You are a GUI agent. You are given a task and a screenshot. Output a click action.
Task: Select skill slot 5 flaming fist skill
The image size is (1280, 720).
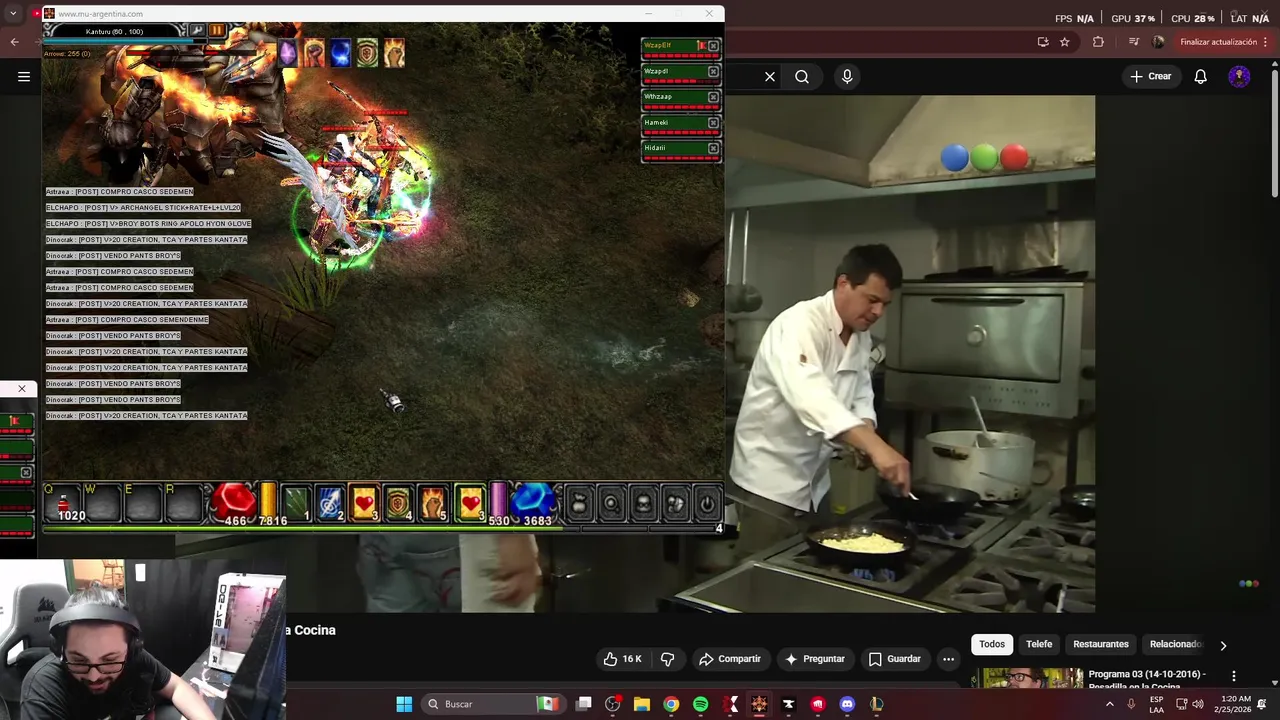(x=432, y=503)
